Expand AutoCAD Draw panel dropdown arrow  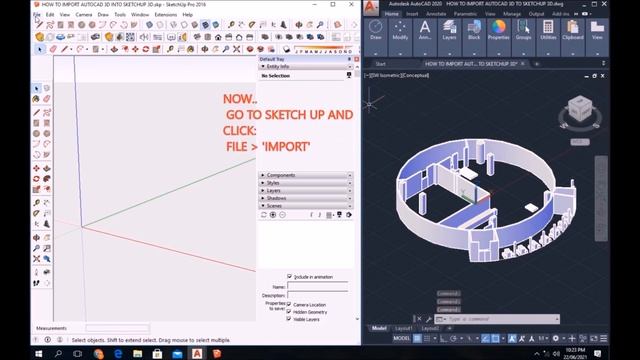[x=376, y=53]
